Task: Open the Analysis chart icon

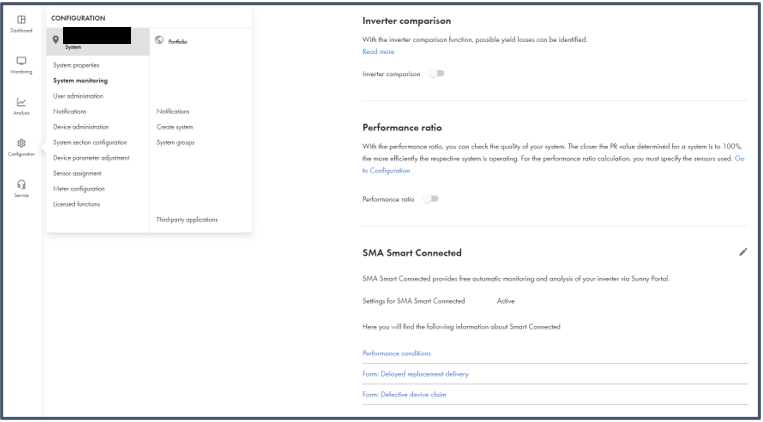Action: coord(21,103)
